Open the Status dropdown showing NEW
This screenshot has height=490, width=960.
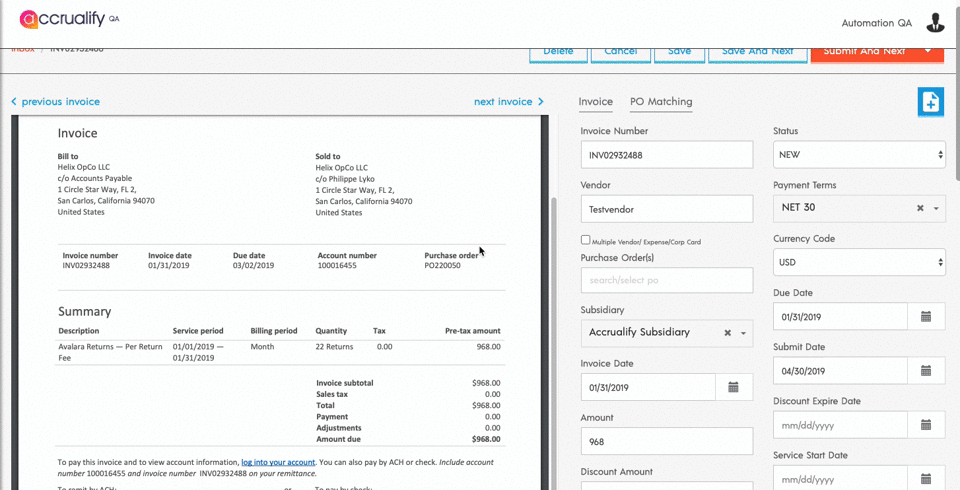[x=859, y=154]
